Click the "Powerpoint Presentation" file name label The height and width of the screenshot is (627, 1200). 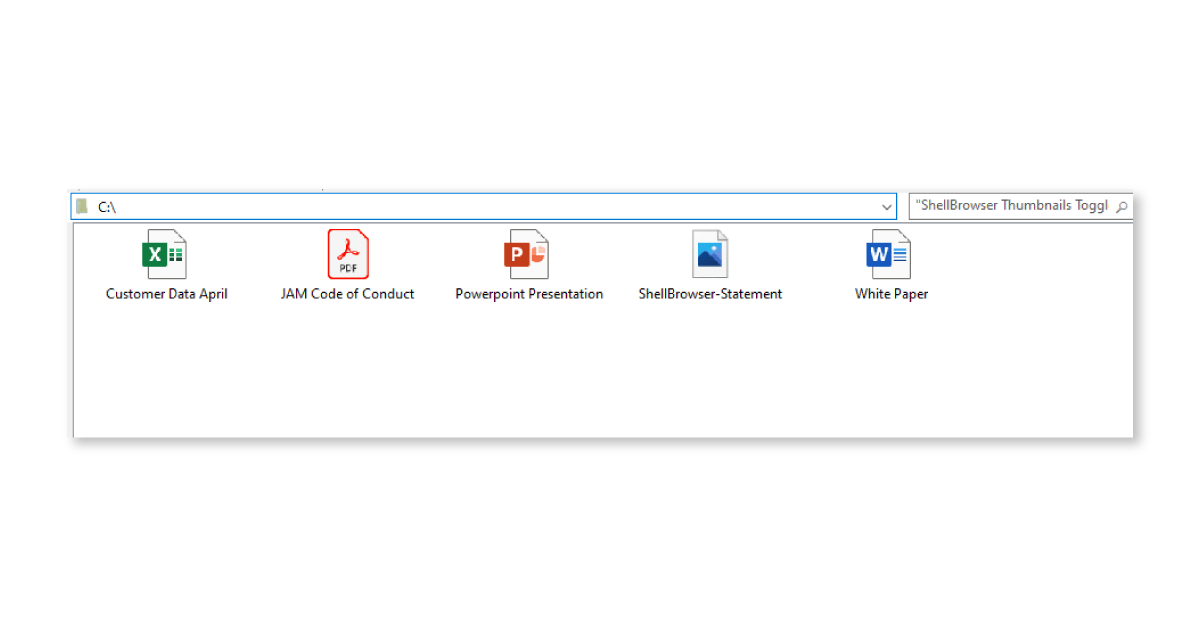click(529, 294)
